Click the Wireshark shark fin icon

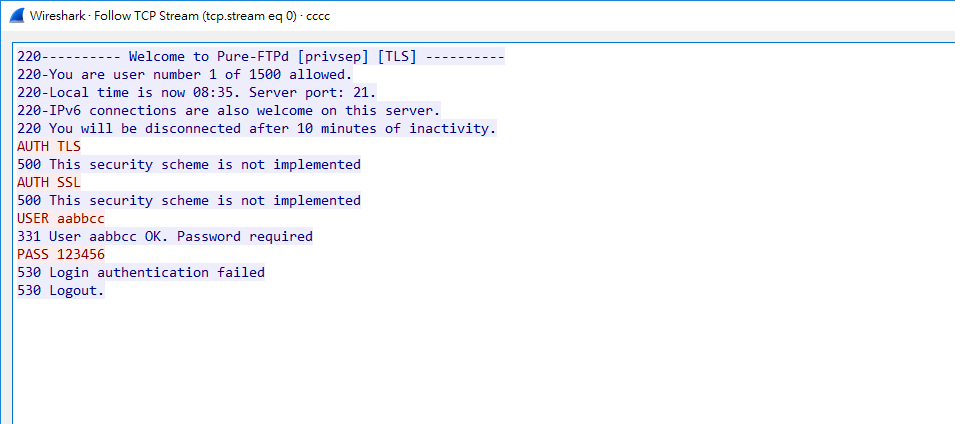coord(17,16)
